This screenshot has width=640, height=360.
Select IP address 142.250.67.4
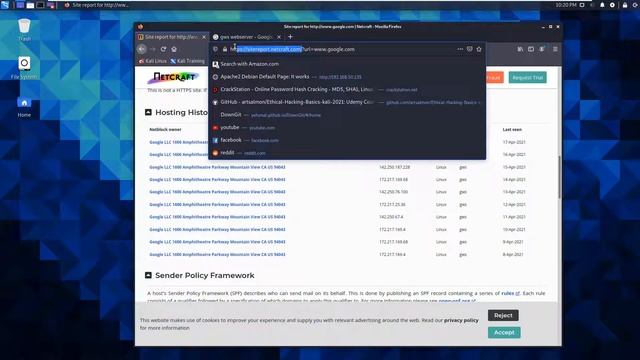point(391,217)
